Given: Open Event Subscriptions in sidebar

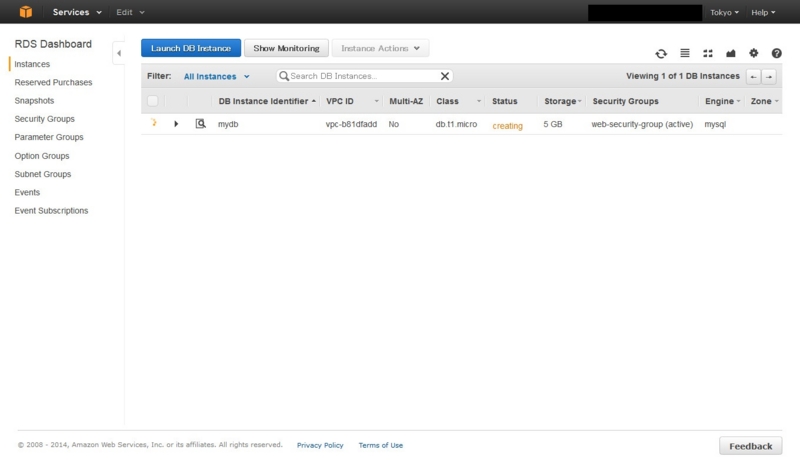Looking at the screenshot, I should coord(51,211).
